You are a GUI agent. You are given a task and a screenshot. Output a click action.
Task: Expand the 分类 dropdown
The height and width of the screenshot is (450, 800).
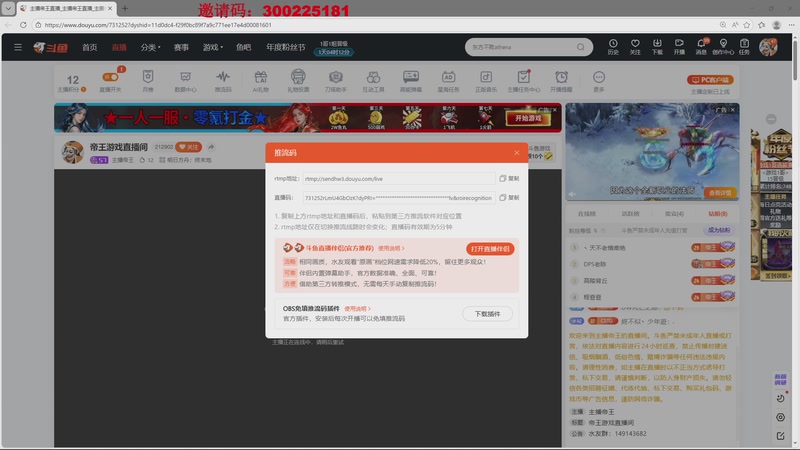150,47
